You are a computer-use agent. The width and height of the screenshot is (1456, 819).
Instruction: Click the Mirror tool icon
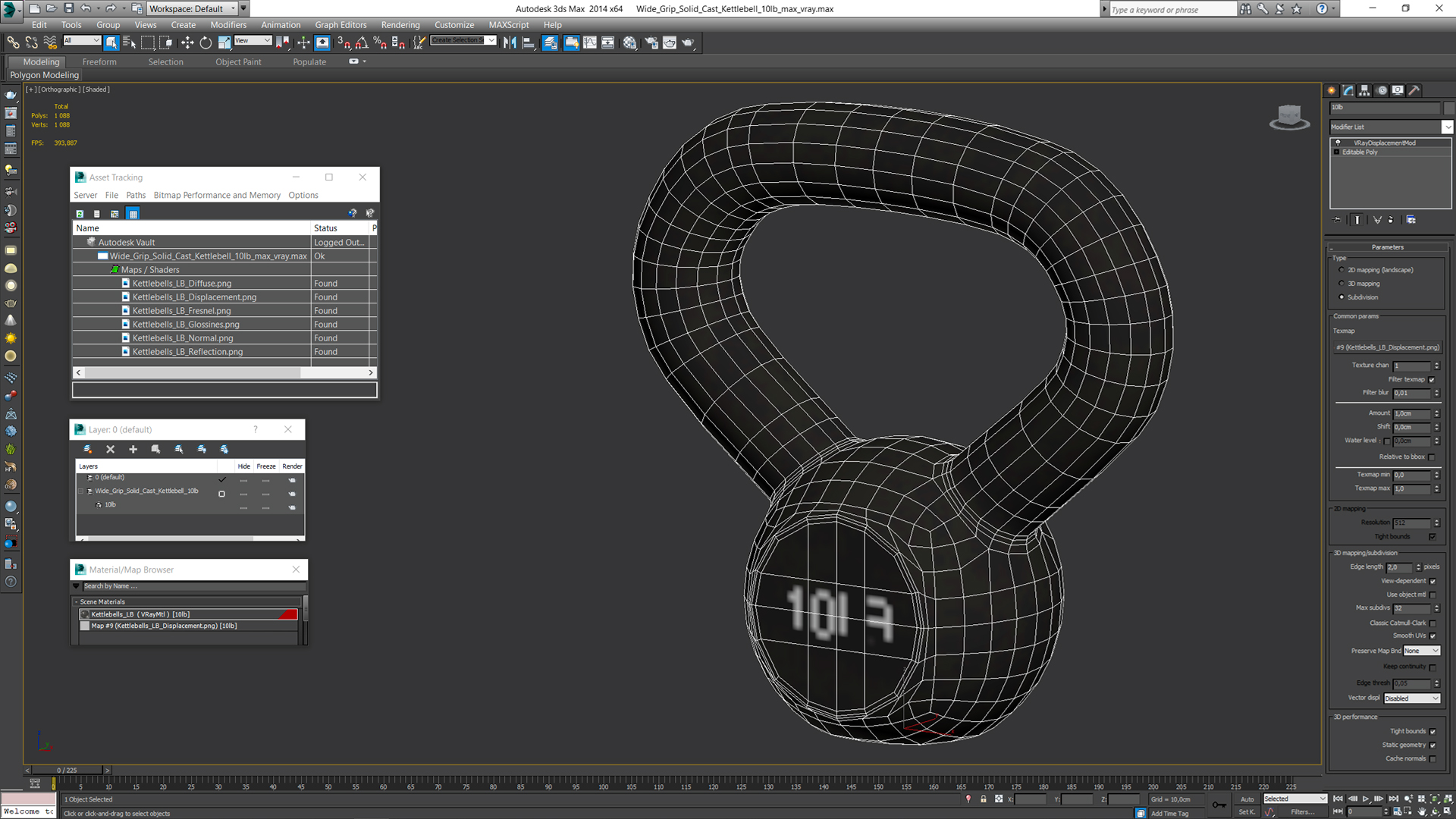pos(510,43)
